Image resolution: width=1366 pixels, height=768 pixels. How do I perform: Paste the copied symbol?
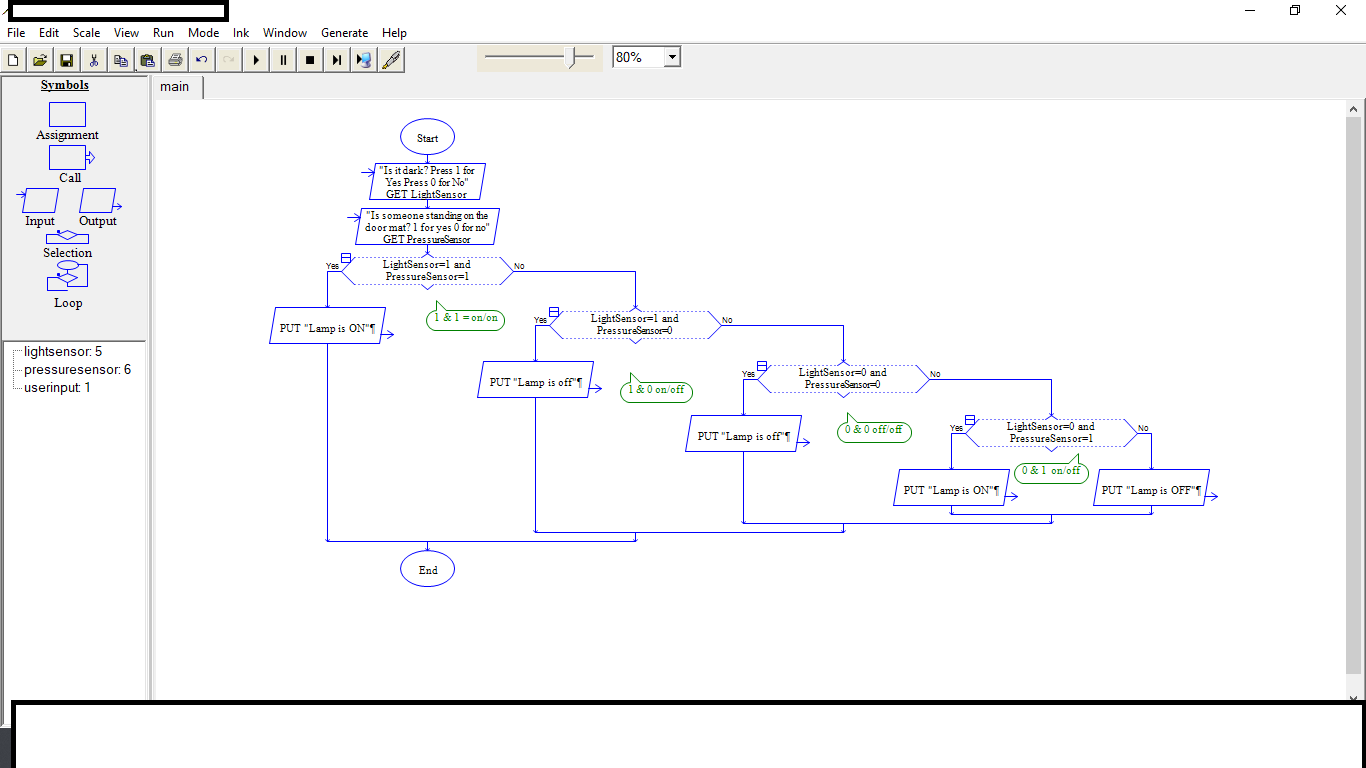coord(148,59)
